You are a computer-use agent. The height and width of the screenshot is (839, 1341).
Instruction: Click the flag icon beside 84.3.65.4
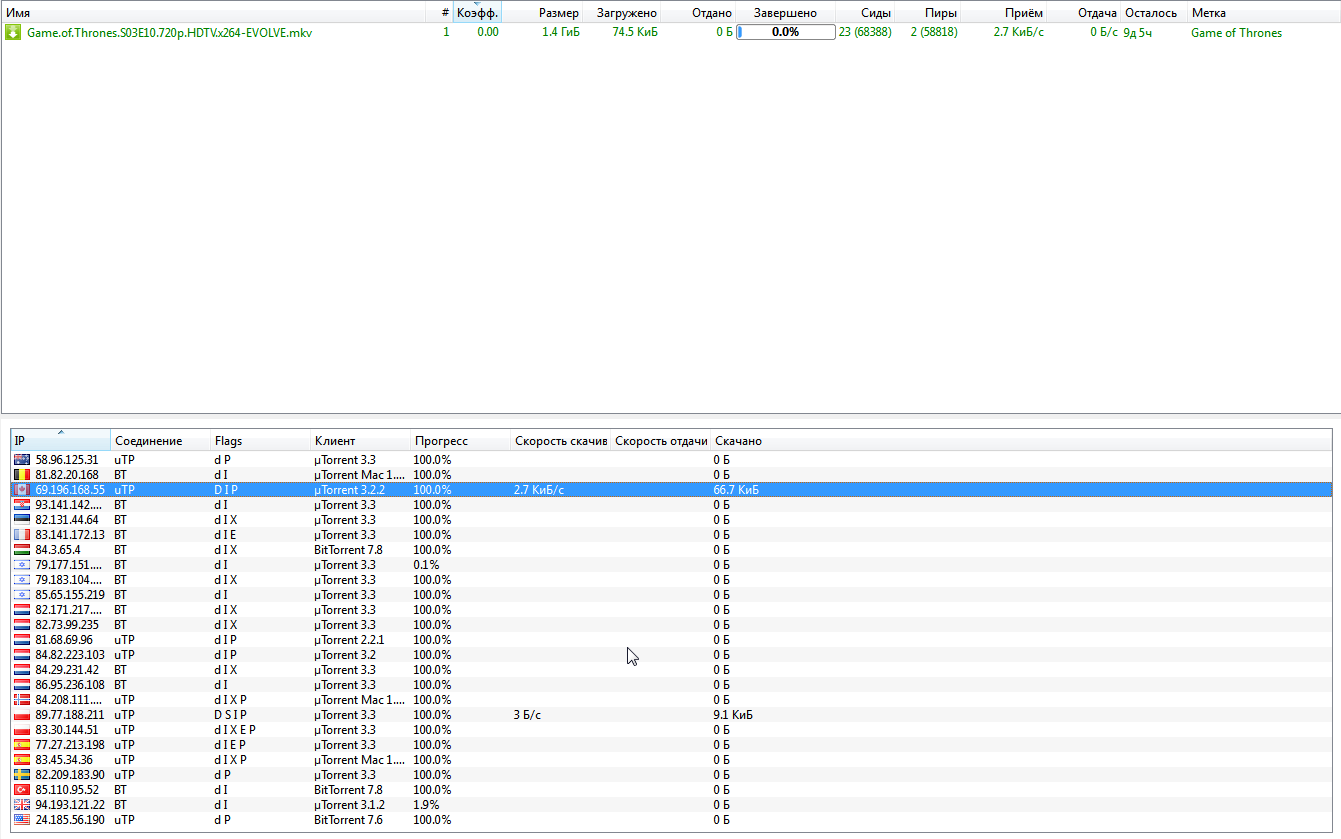pyautogui.click(x=22, y=550)
